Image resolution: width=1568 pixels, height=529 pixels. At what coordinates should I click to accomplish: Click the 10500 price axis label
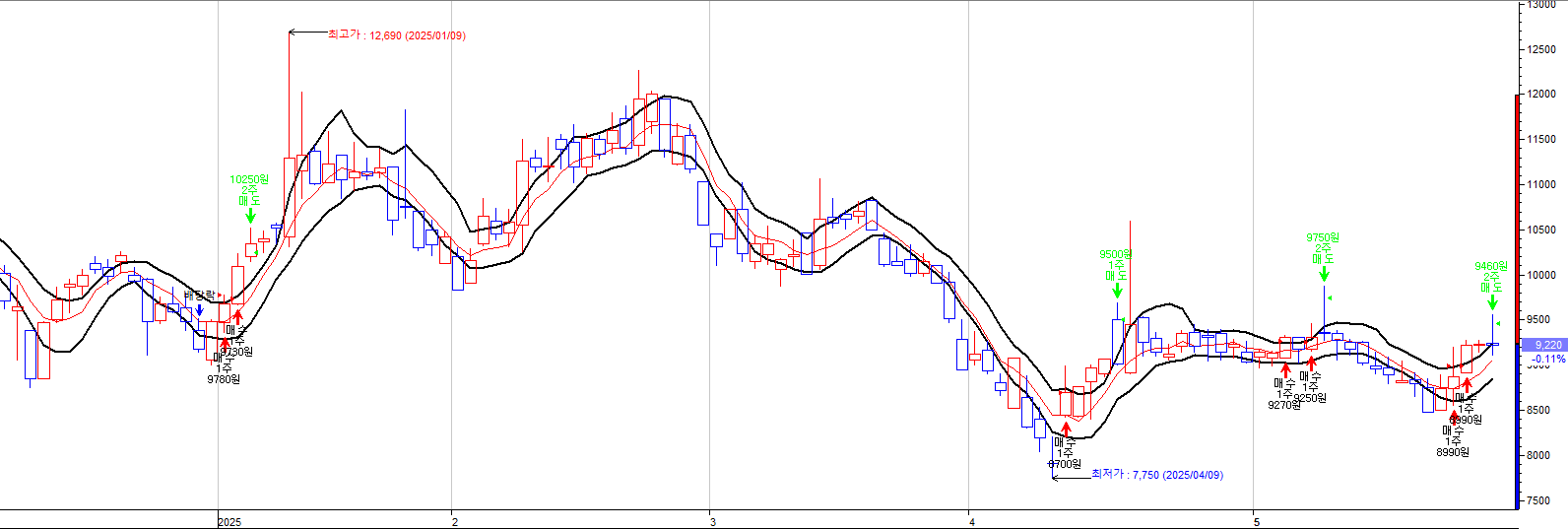pos(1541,230)
